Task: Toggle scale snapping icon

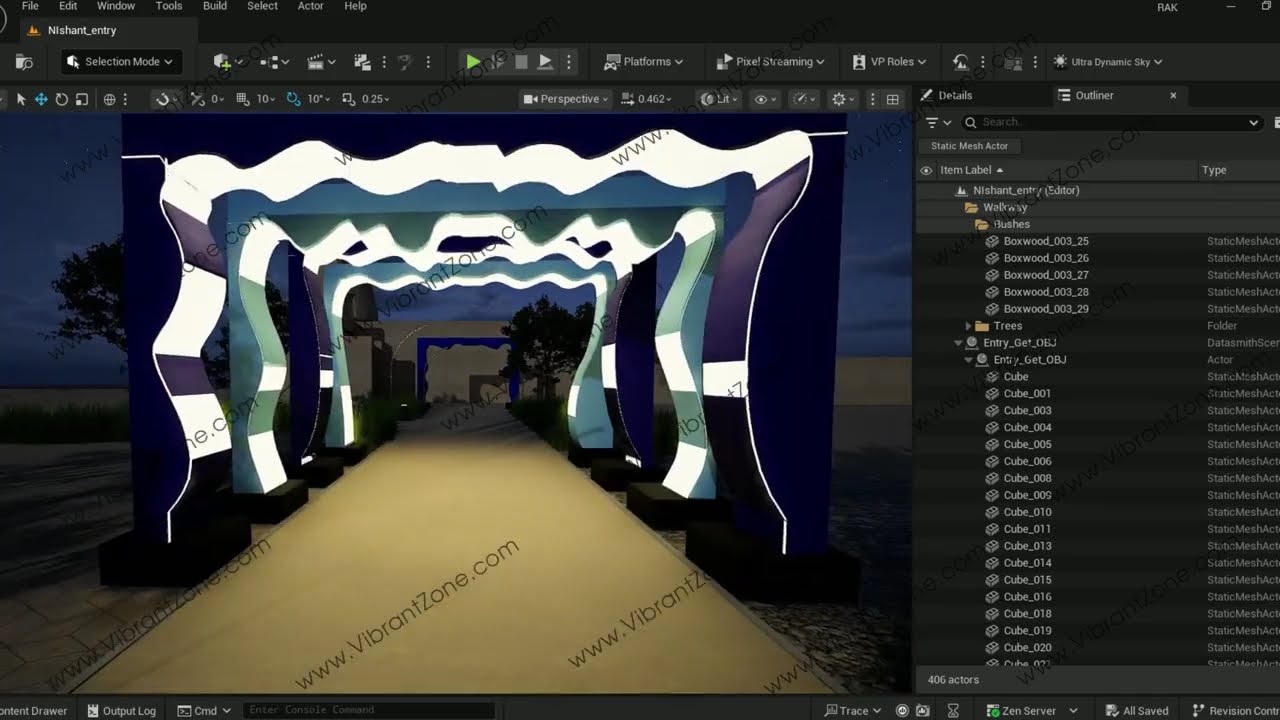Action: 348,99
